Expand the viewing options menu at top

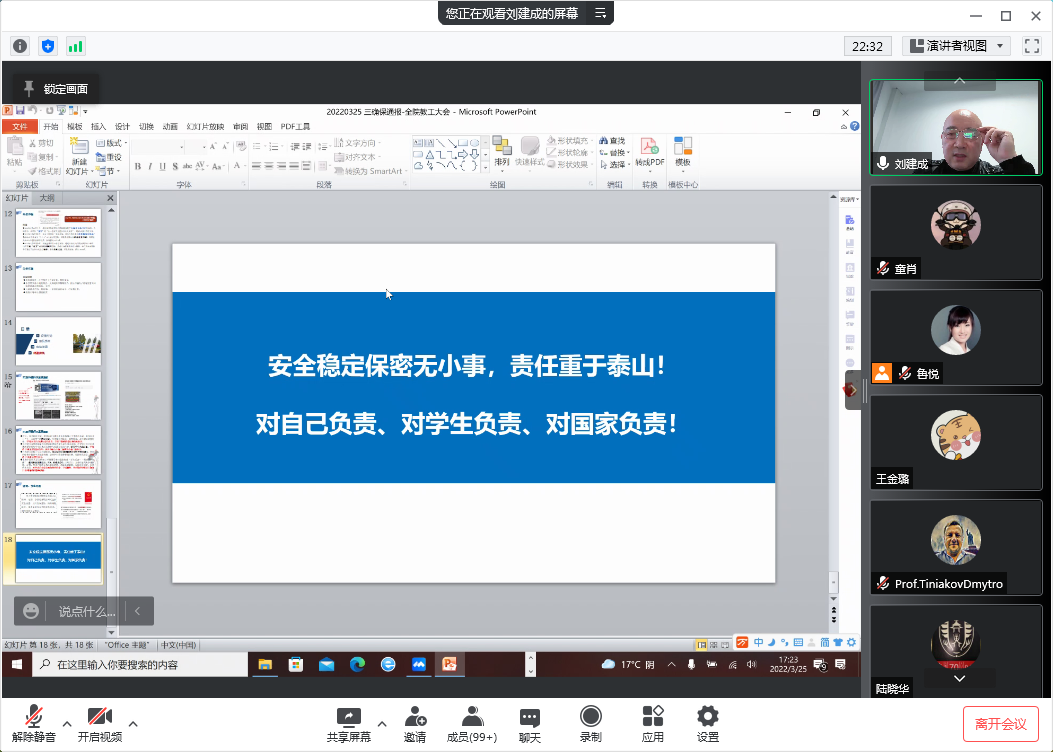click(601, 13)
